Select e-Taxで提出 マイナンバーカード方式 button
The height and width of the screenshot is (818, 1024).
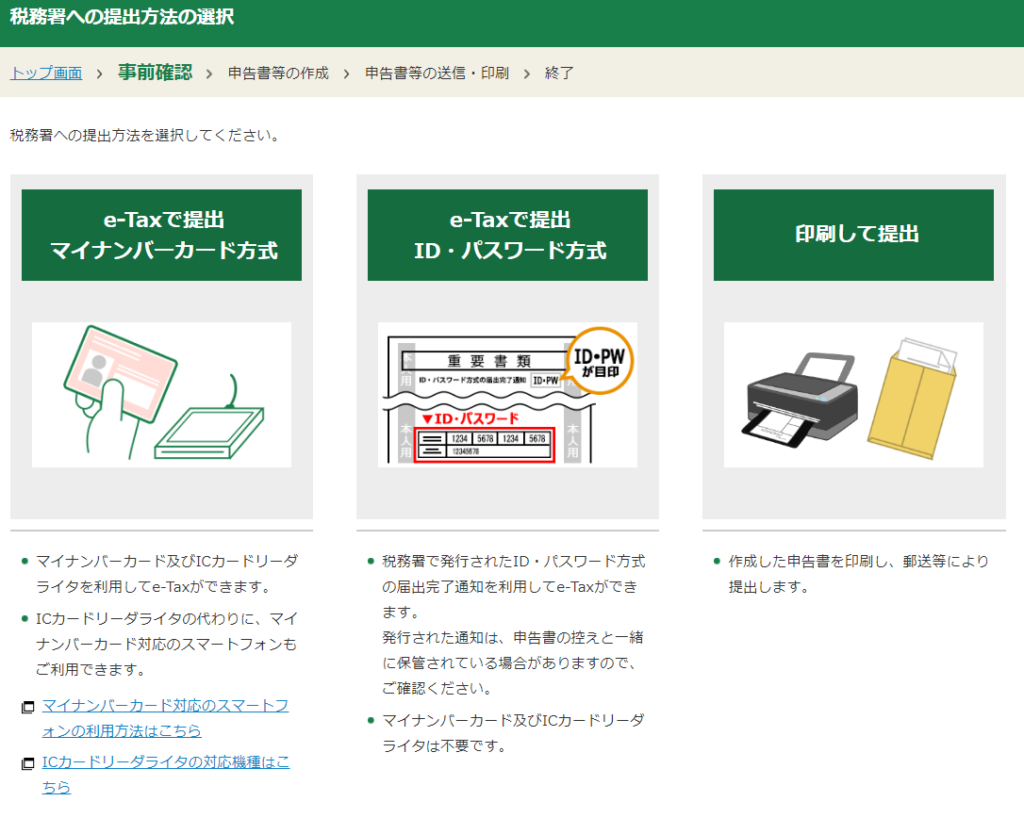[162, 235]
